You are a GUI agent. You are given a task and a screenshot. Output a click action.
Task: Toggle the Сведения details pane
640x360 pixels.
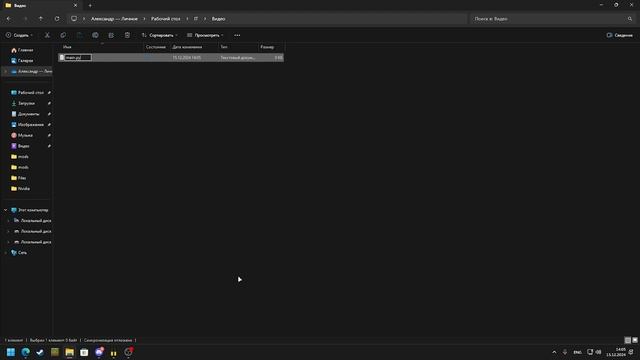click(620, 36)
